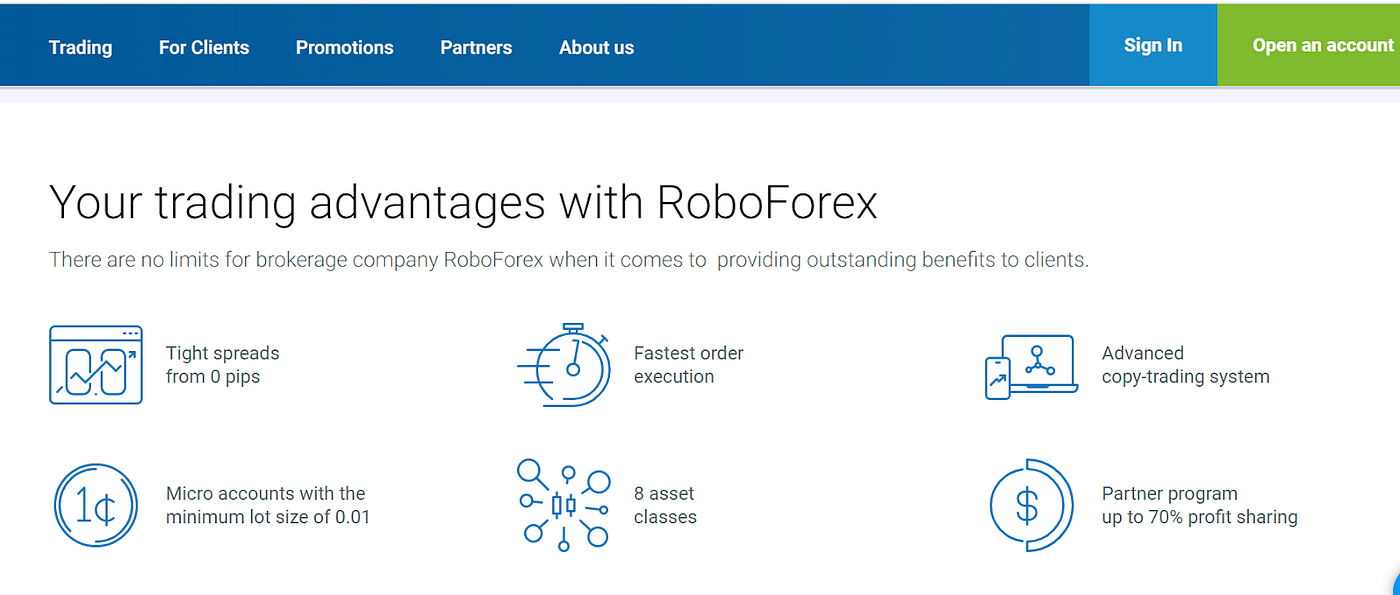Click the dollar partner program icon
1400x595 pixels.
(1031, 505)
